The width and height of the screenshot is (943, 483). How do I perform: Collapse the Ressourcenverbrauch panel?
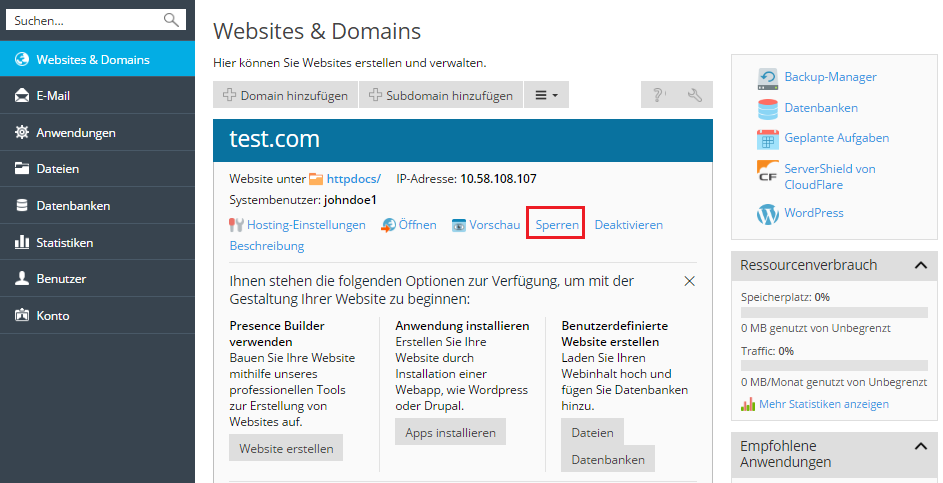tap(919, 265)
